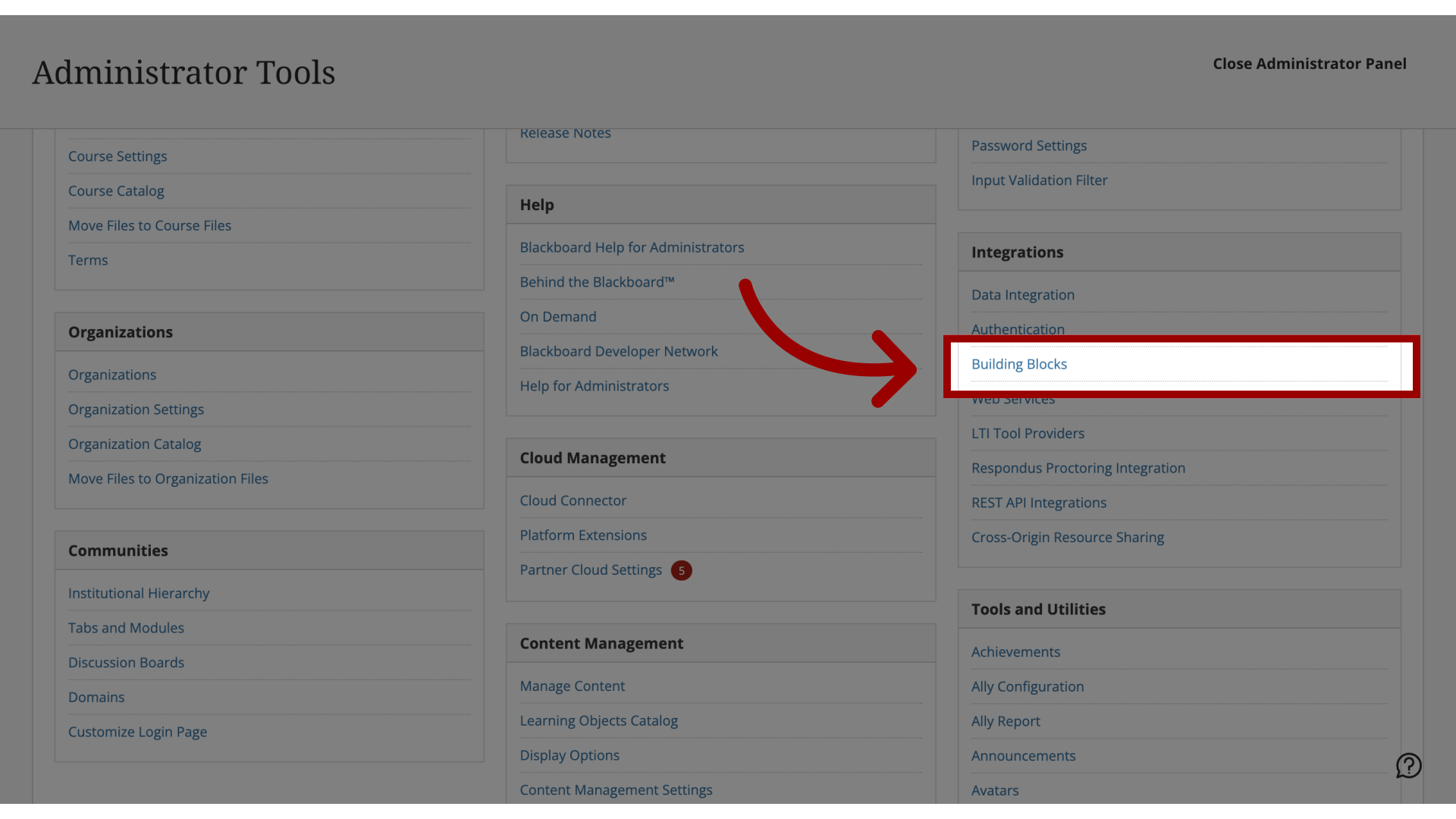The image size is (1456, 819).
Task: Scroll down in the Administrator Tools panel
Action: point(1019,364)
